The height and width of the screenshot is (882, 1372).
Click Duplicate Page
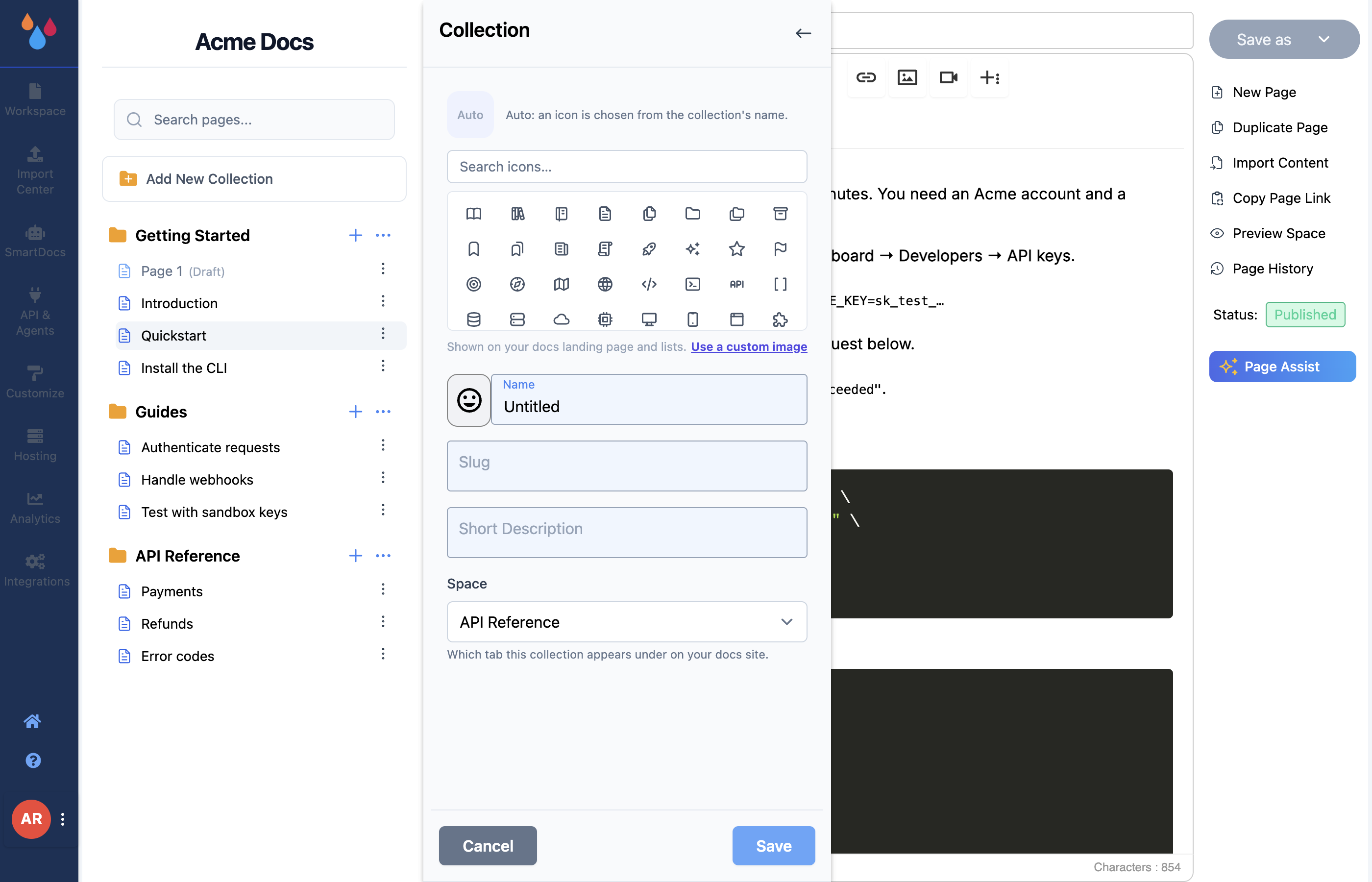(x=1271, y=127)
